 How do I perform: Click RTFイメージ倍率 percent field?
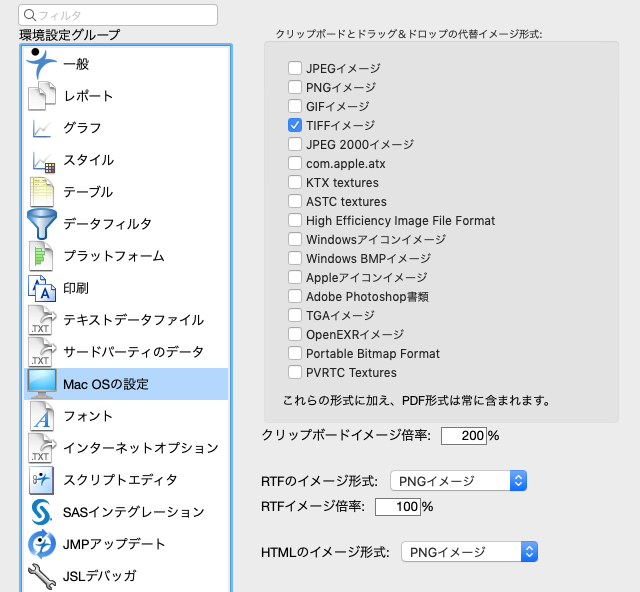point(398,507)
